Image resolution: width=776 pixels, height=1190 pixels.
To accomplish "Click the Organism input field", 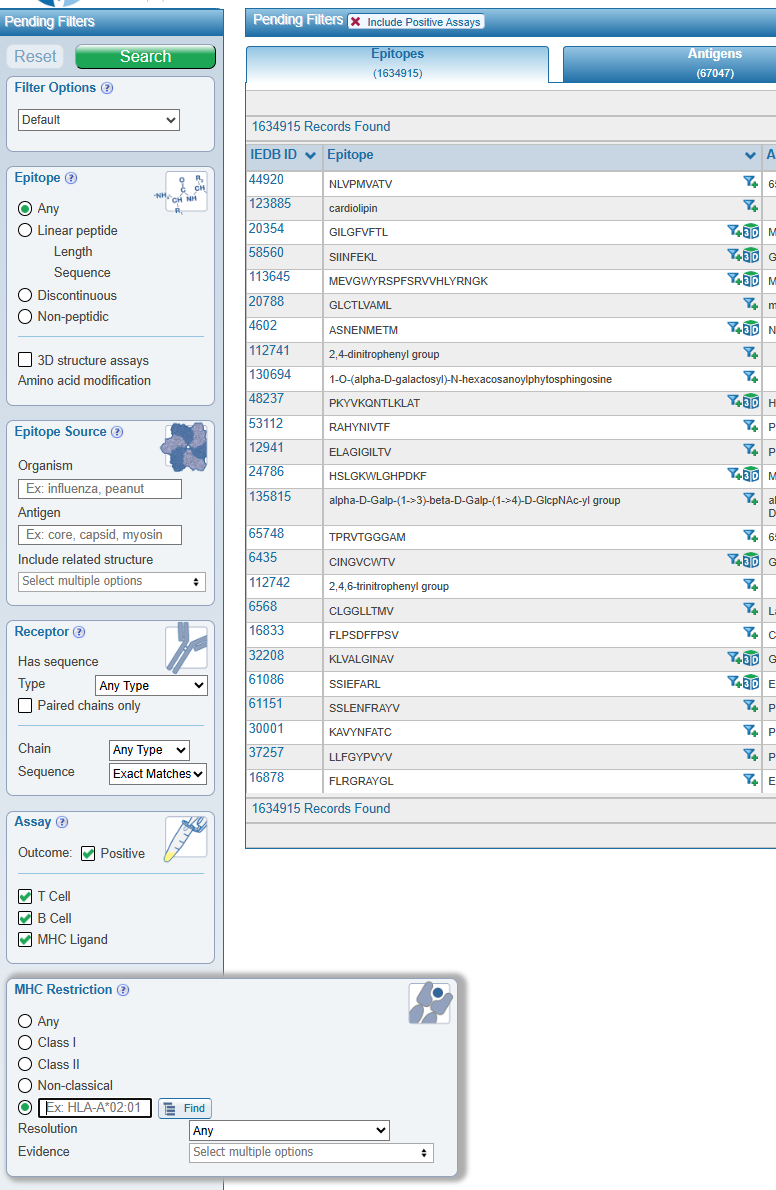I will [100, 489].
